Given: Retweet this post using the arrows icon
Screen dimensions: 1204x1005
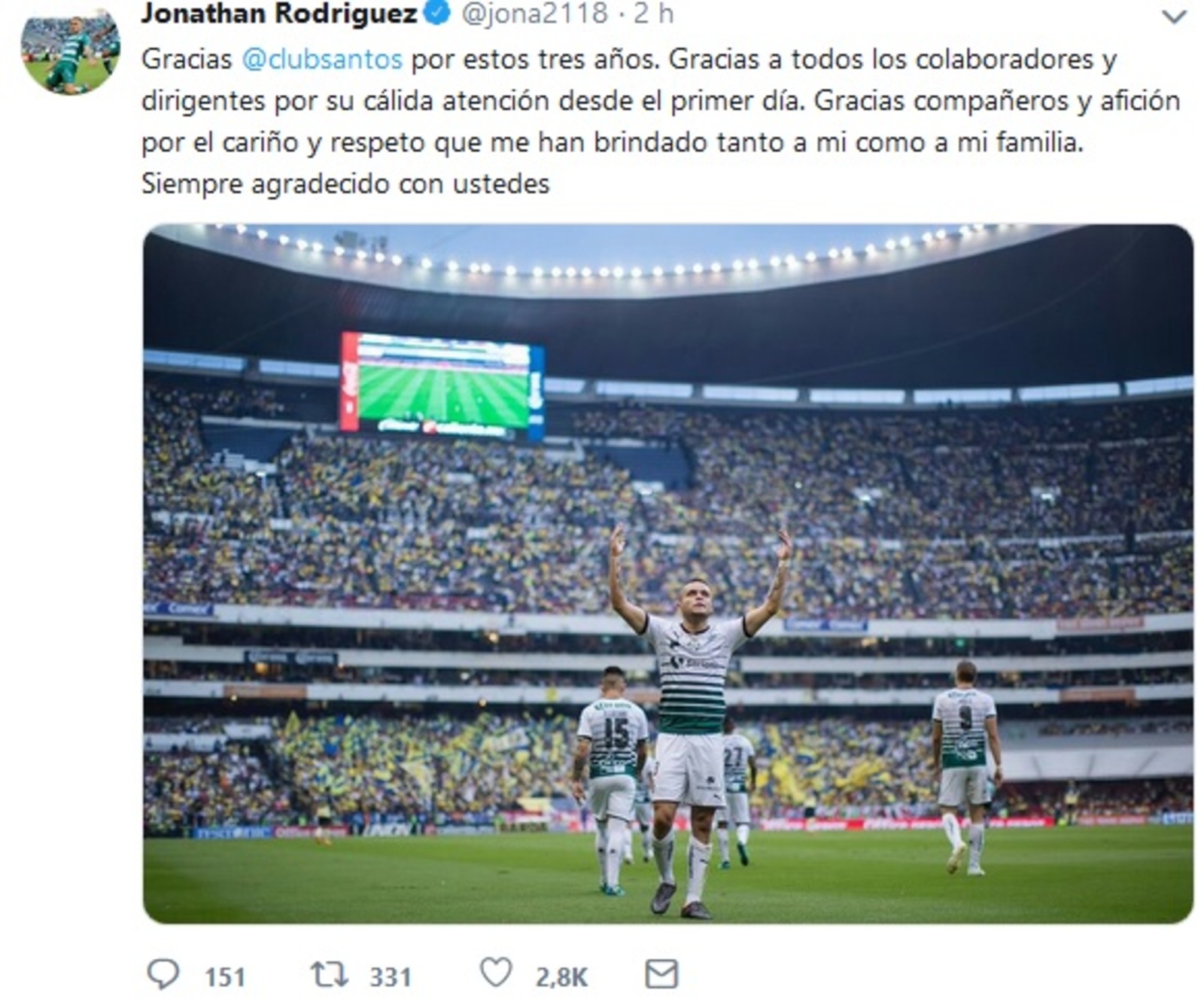Looking at the screenshot, I should tap(330, 974).
